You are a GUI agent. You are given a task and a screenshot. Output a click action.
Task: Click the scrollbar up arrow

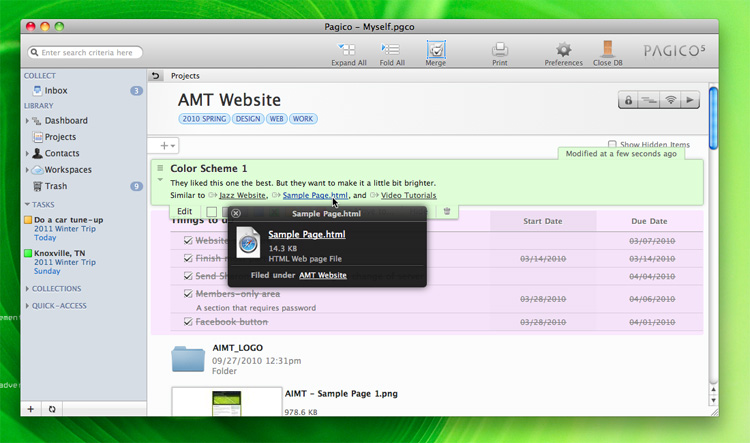(713, 390)
